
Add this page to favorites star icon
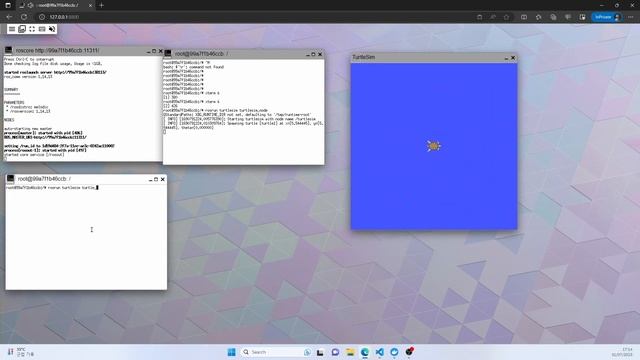(x=507, y=17)
